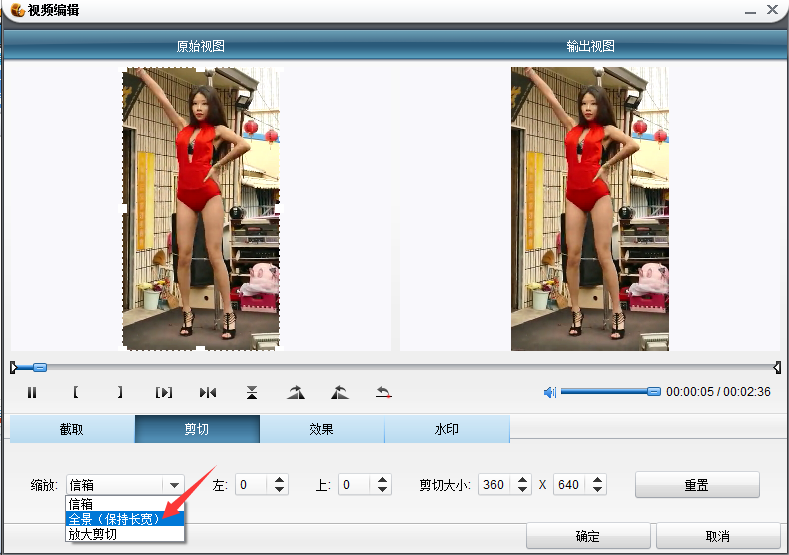Screen dimensions: 789x555
Task: Decrease crop height 640 with down arrow
Action: 597,490
